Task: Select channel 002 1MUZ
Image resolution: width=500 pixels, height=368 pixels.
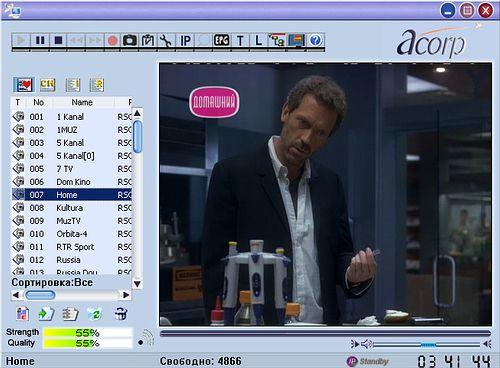Action: coord(72,130)
